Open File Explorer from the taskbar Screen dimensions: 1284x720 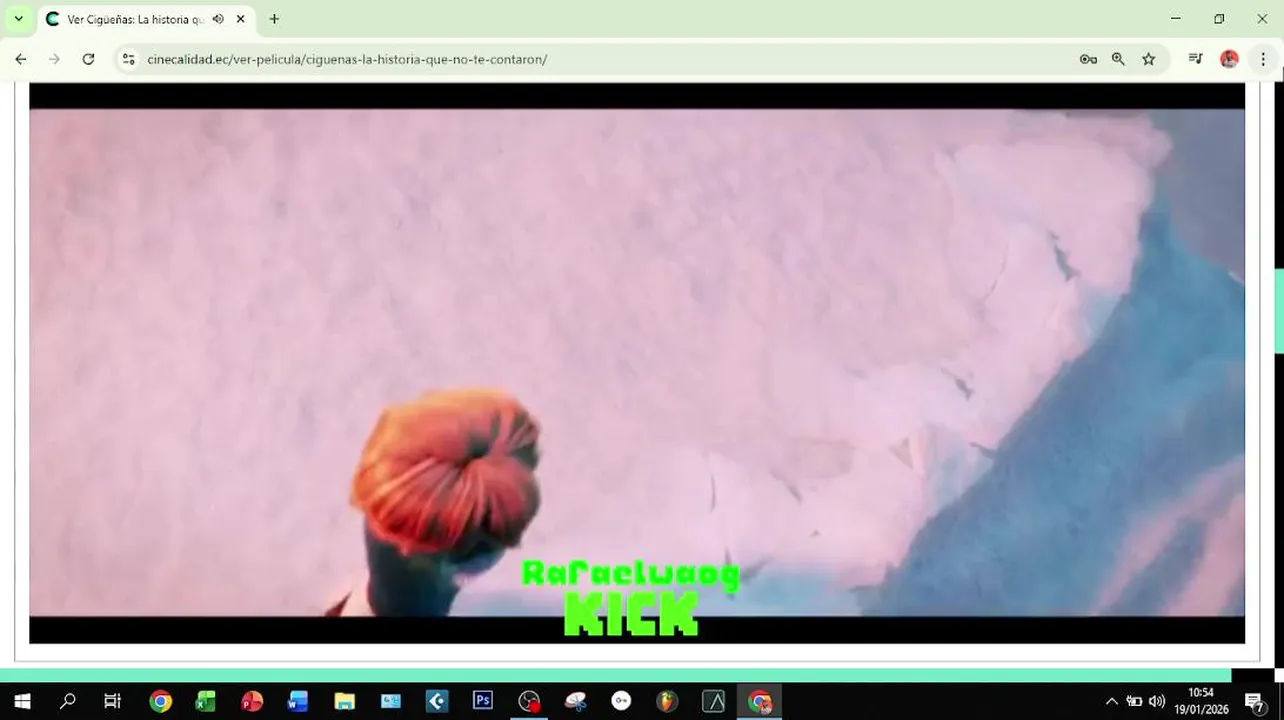pos(344,701)
